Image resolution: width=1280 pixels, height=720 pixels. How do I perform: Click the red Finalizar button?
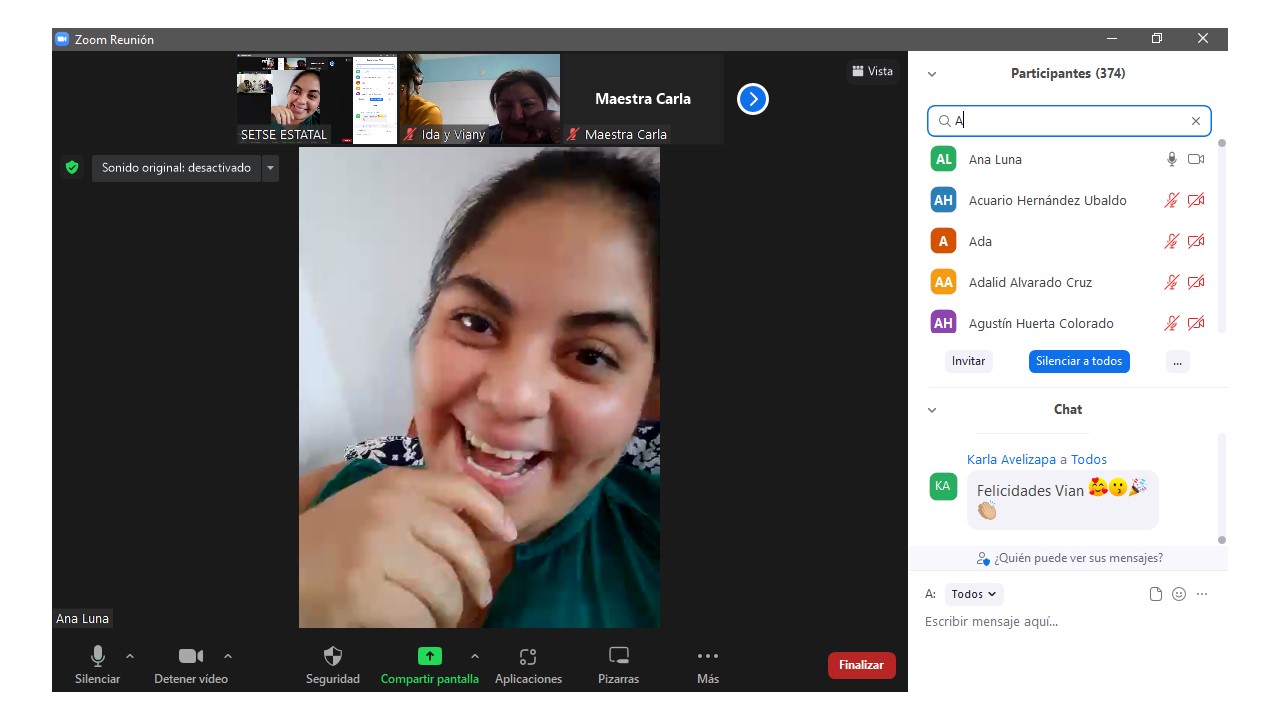tap(861, 665)
